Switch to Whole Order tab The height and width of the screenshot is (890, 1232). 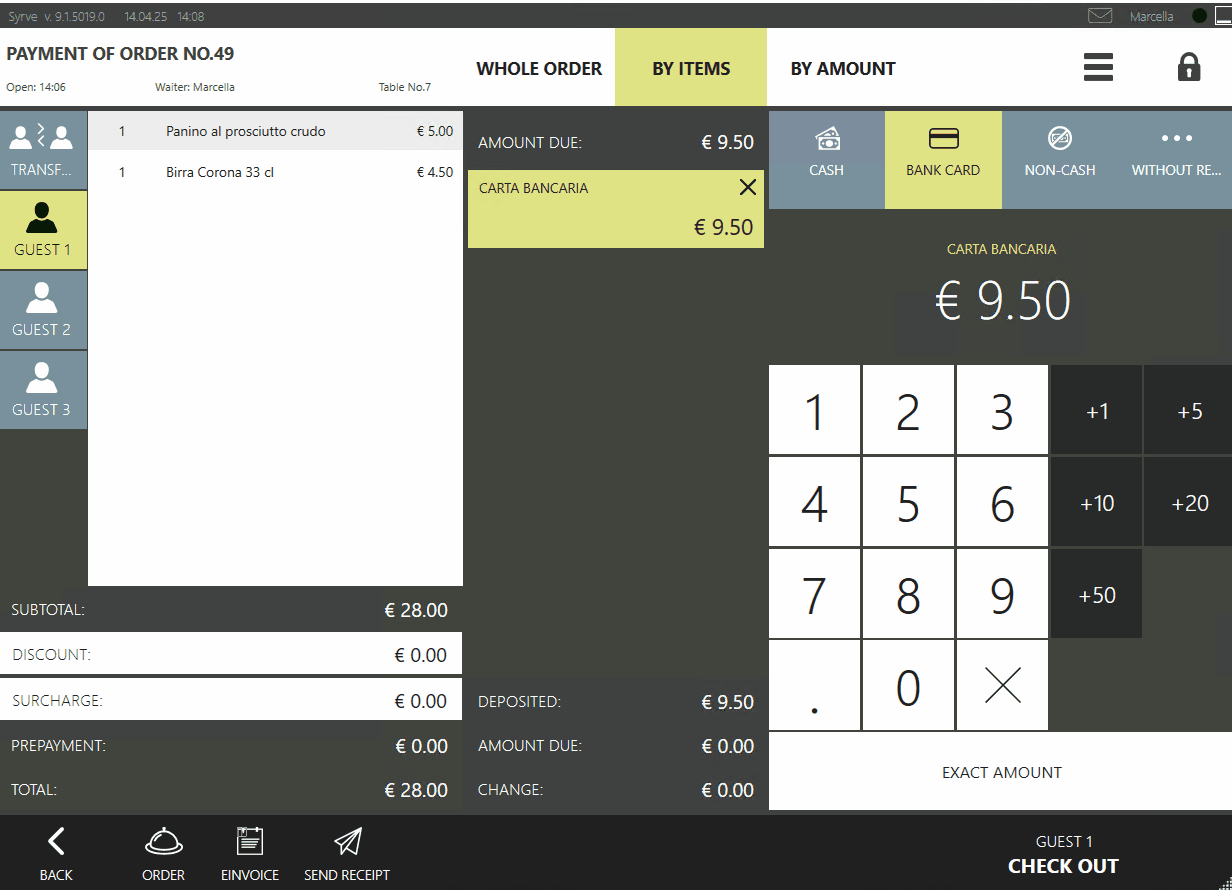(x=539, y=69)
